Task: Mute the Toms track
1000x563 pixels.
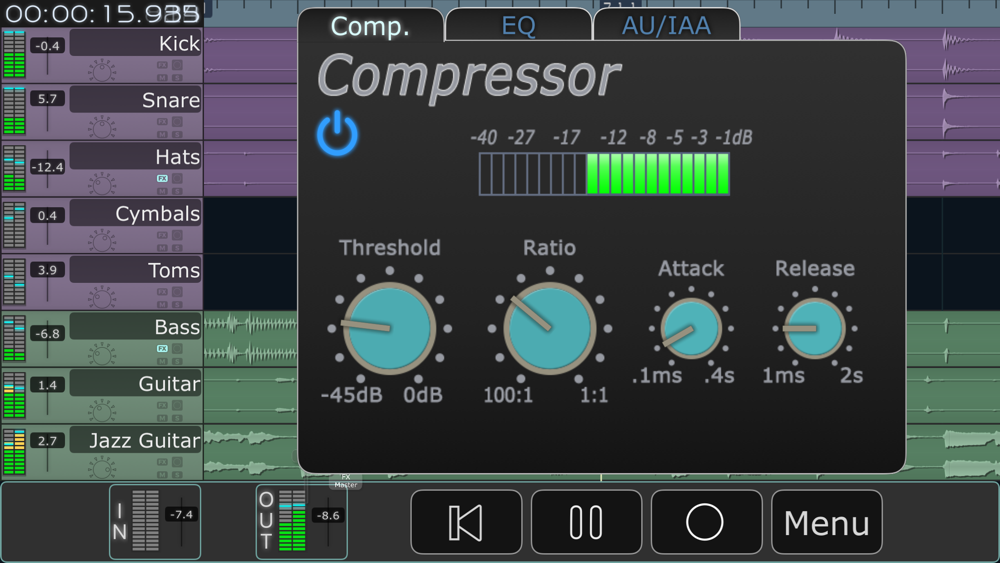Action: coord(162,303)
